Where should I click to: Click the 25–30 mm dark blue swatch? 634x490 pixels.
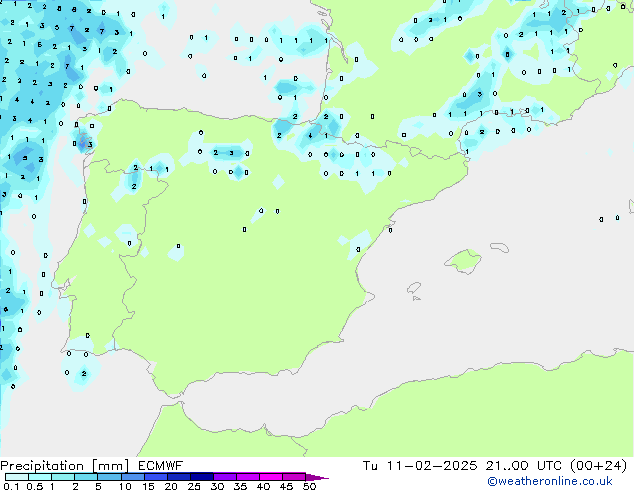pos(201,477)
